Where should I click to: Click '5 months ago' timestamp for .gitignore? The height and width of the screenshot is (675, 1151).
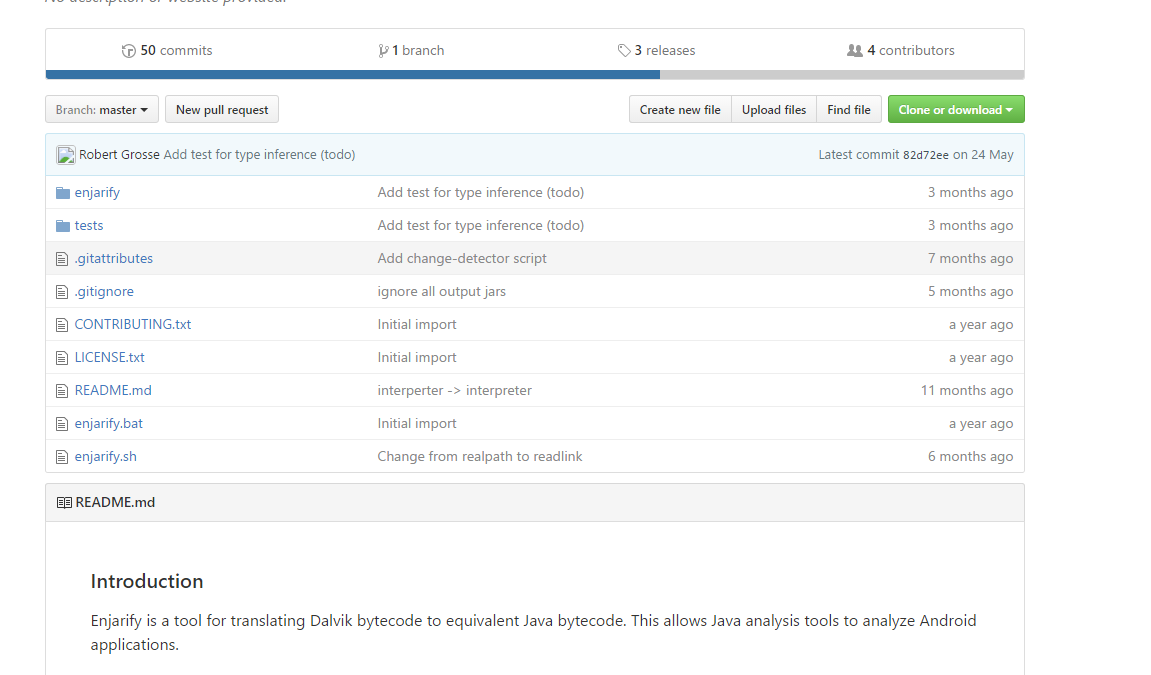coord(970,291)
